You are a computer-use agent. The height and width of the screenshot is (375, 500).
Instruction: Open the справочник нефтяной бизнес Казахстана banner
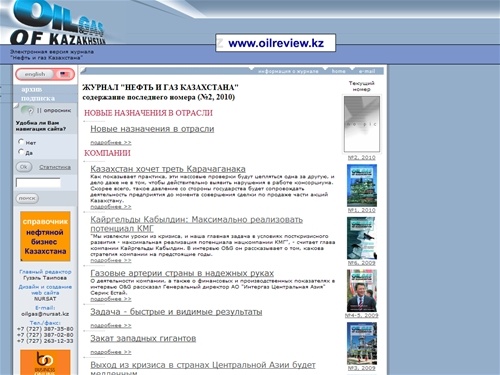[x=45, y=236]
